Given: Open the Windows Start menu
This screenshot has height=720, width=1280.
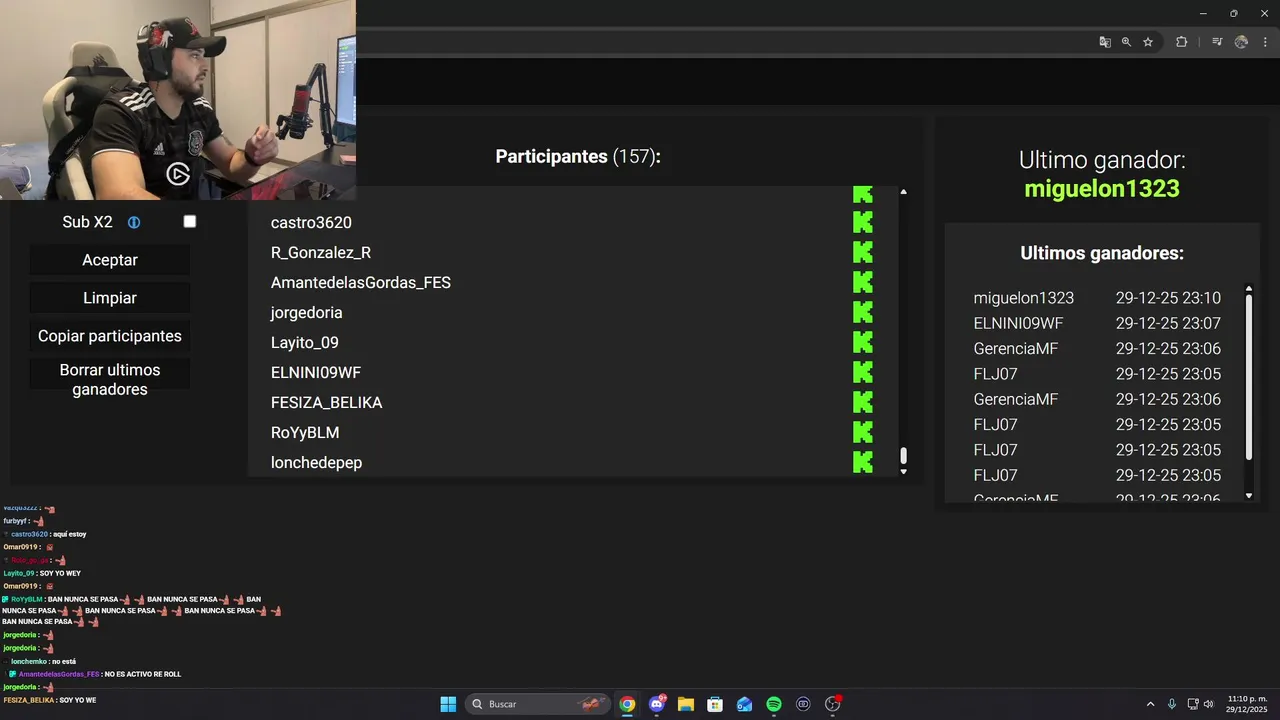Looking at the screenshot, I should click(448, 704).
